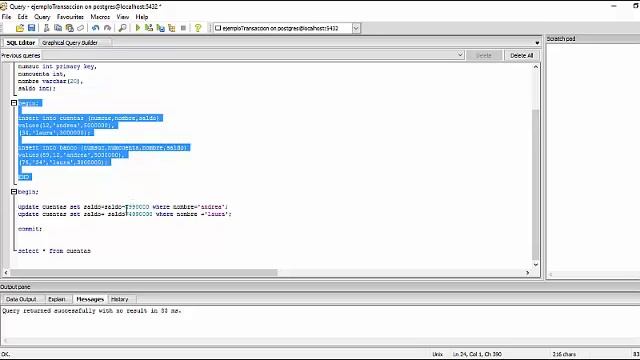Click the 'OK.' status bar text
The height and width of the screenshot is (360, 640).
point(6,354)
